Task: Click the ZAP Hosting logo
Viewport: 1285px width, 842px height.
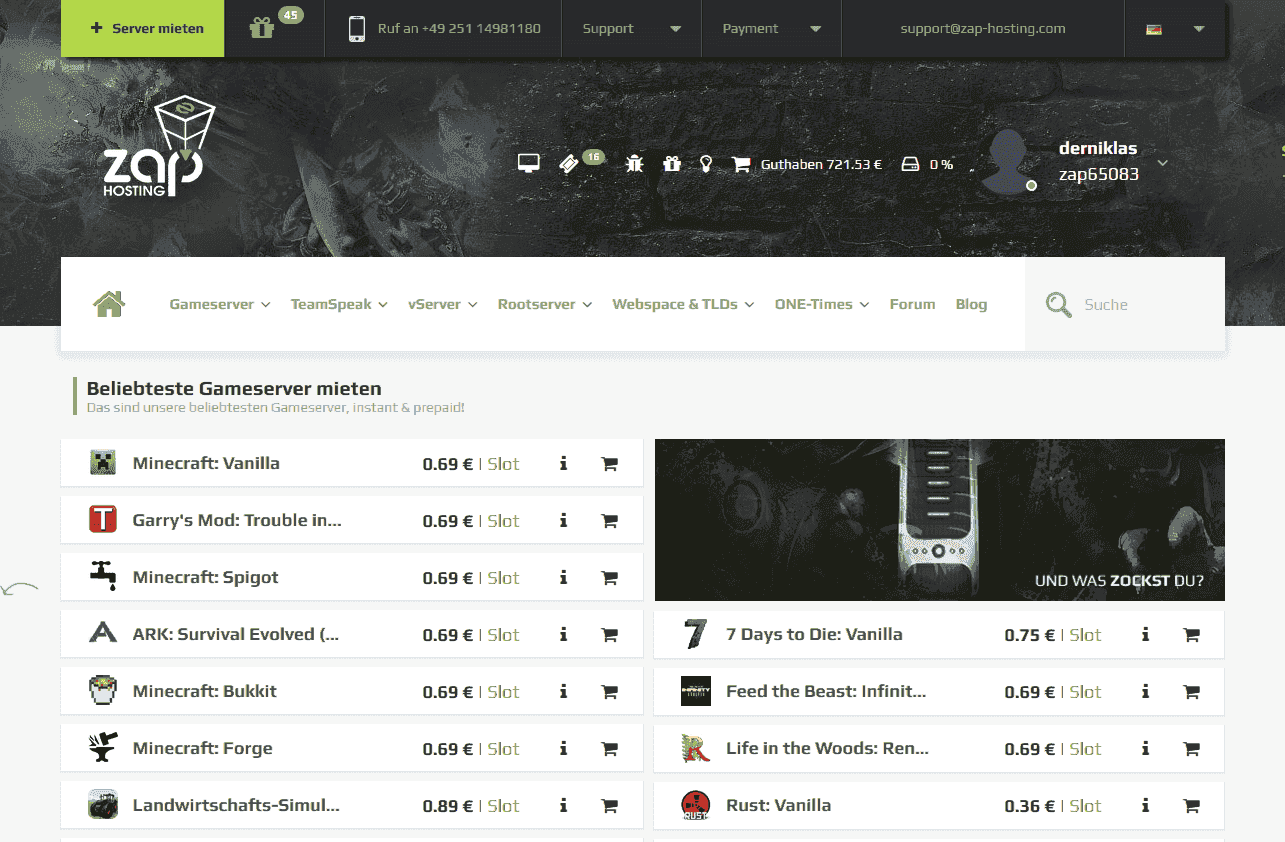Action: click(x=159, y=147)
